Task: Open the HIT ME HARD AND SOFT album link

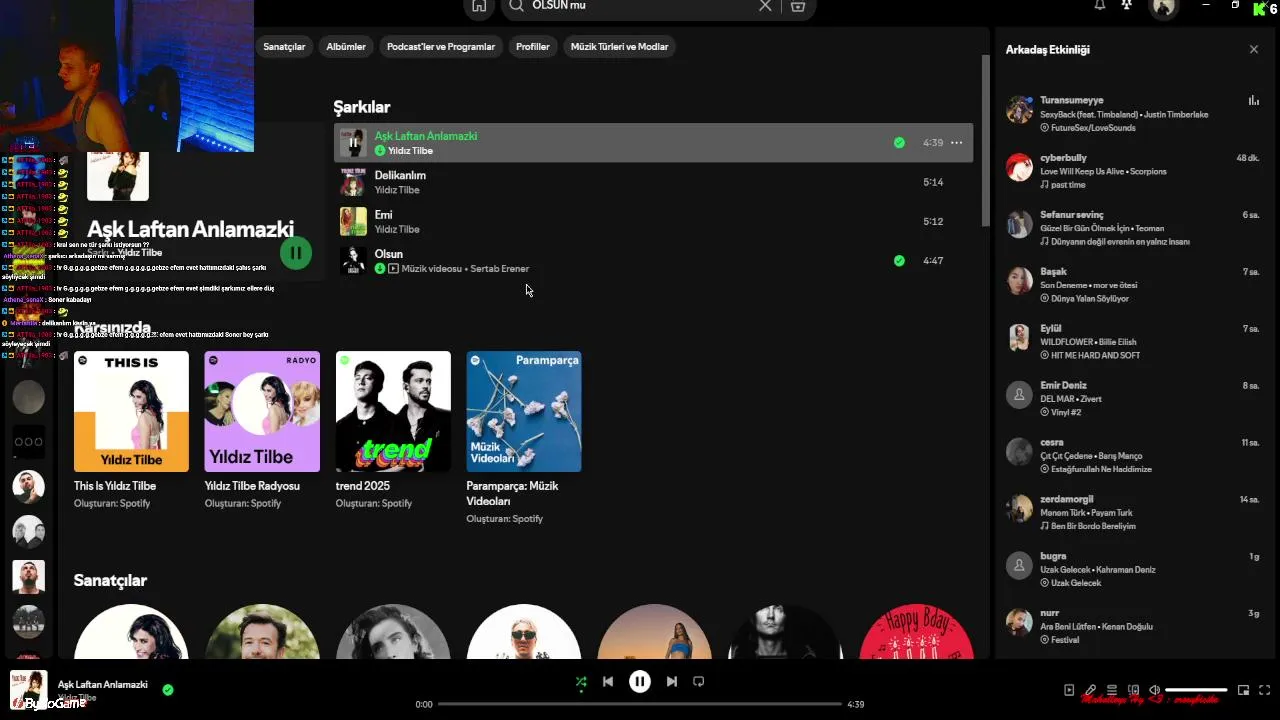Action: 1095,356
